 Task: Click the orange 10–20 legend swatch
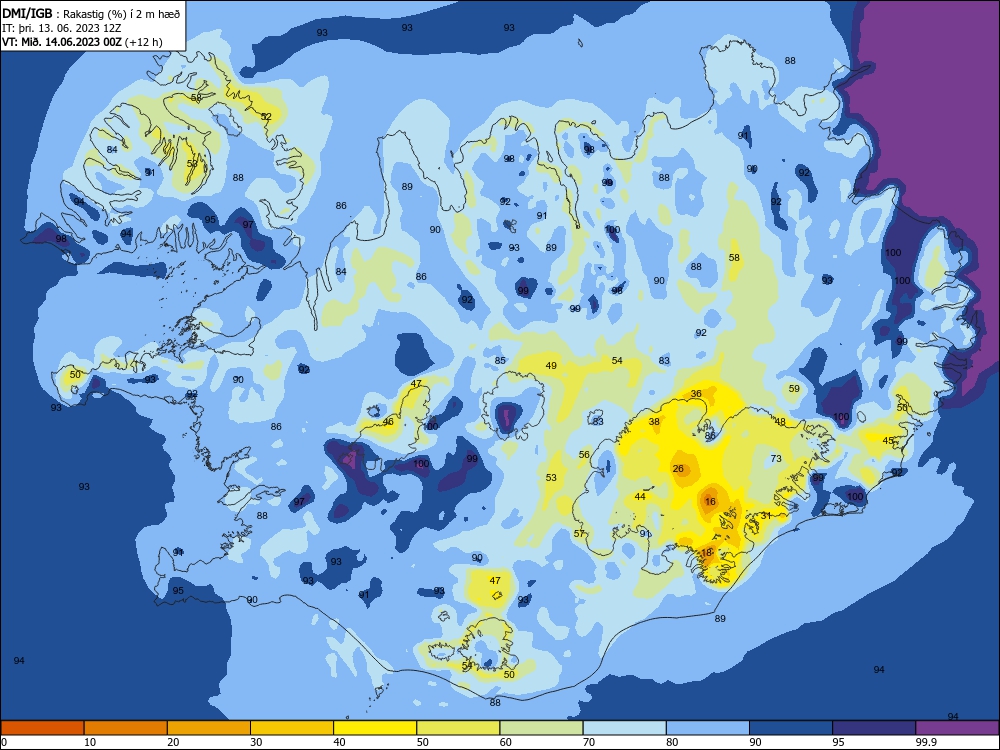[126, 728]
